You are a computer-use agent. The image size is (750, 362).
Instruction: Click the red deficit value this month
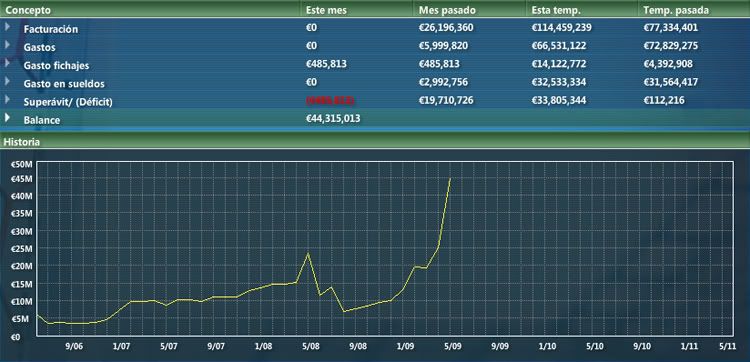click(330, 100)
